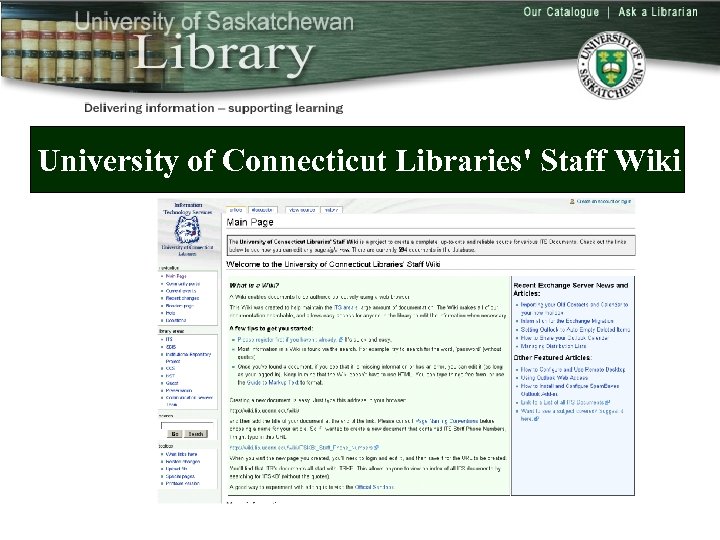Select the history tab
The width and height of the screenshot is (720, 540).
tap(331, 210)
